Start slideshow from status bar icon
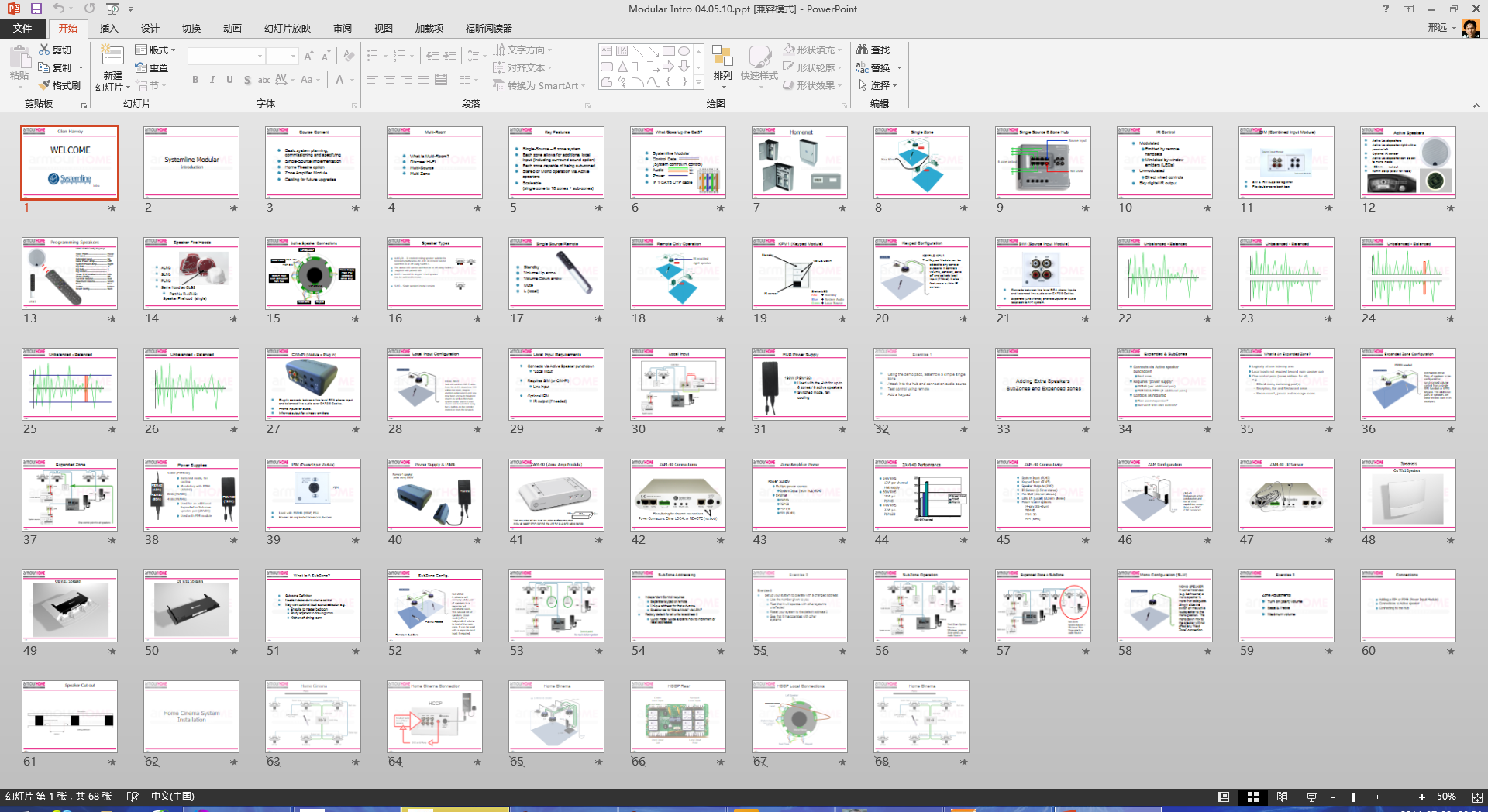Viewport: 1488px width, 812px height. coord(1311,797)
